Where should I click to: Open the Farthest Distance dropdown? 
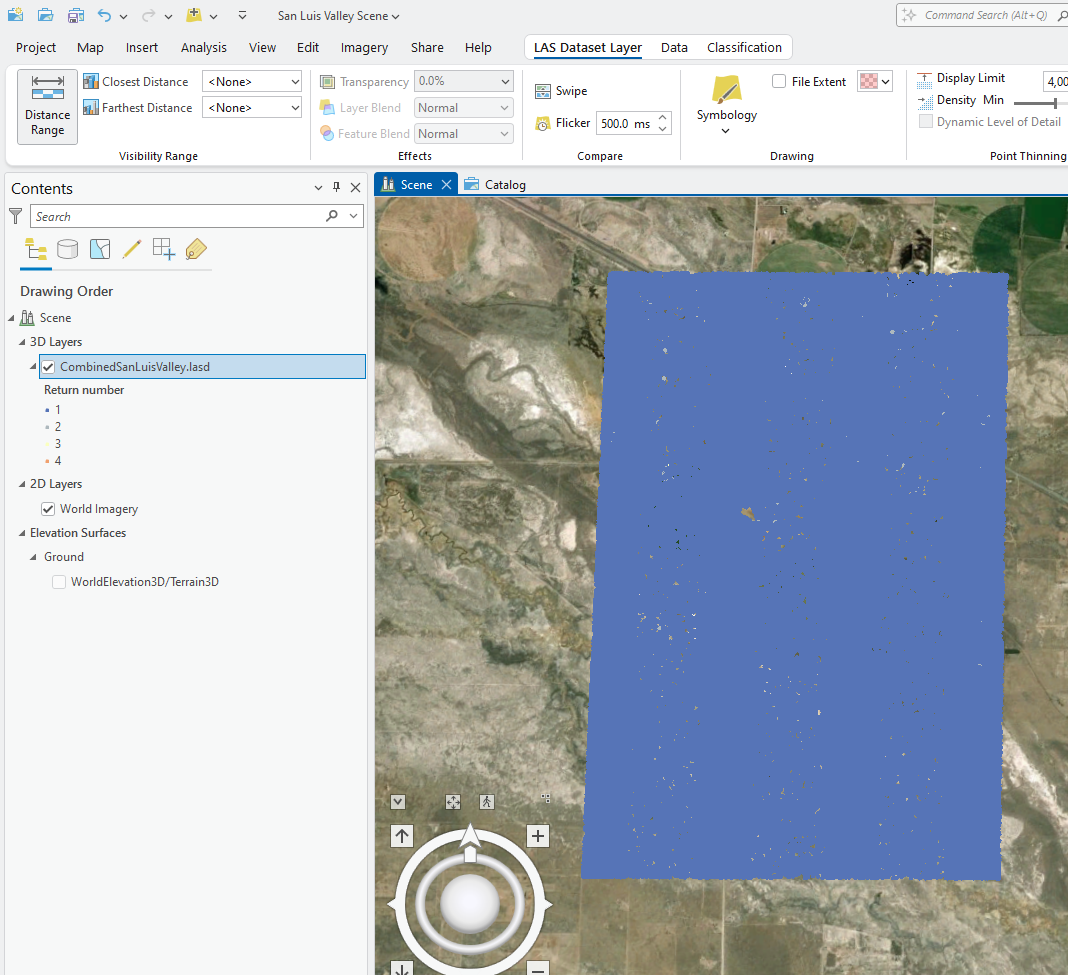coord(252,108)
